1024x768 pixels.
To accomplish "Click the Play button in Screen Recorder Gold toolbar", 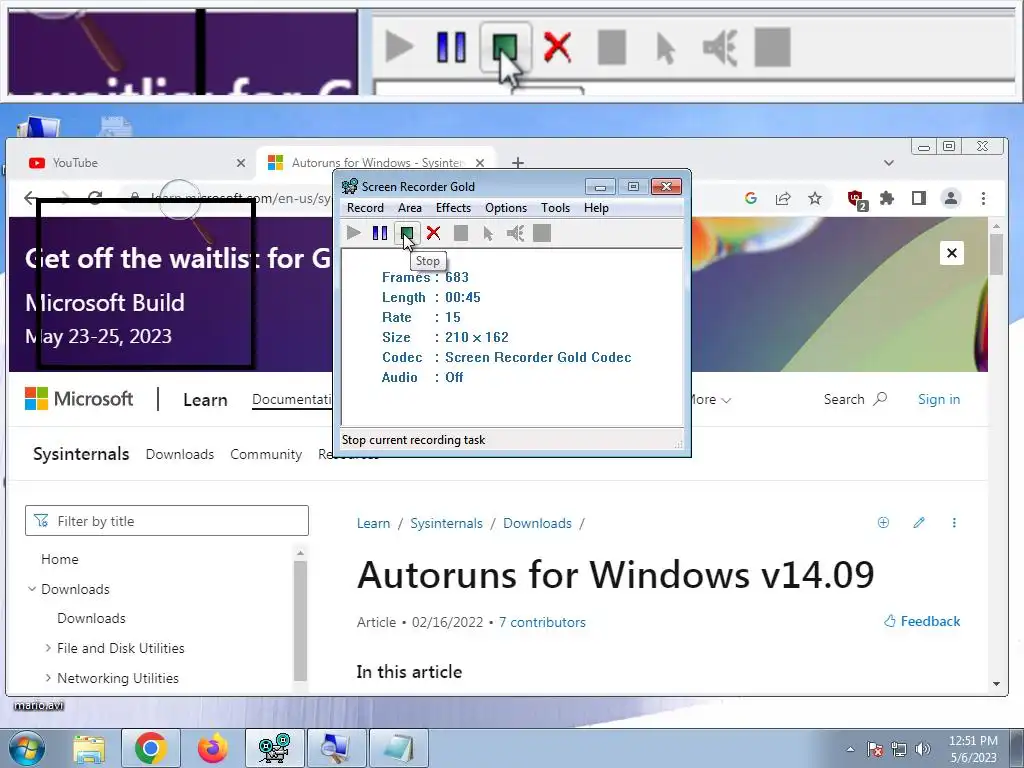I will point(353,232).
